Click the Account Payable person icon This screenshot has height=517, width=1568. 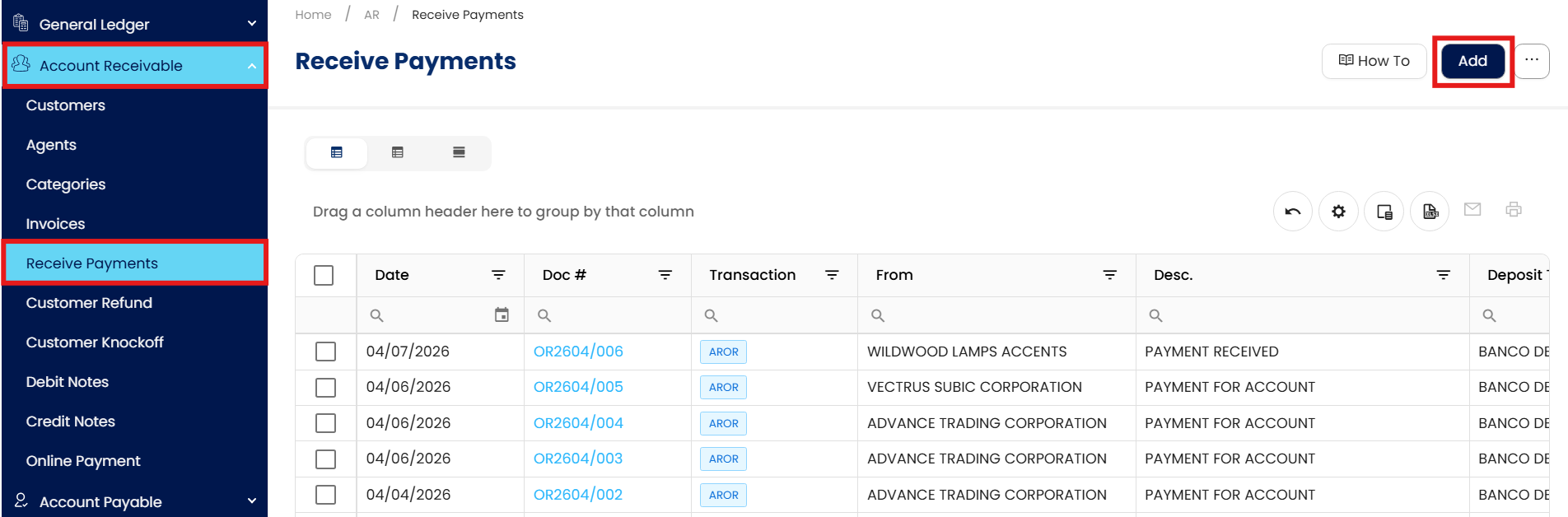(21, 501)
